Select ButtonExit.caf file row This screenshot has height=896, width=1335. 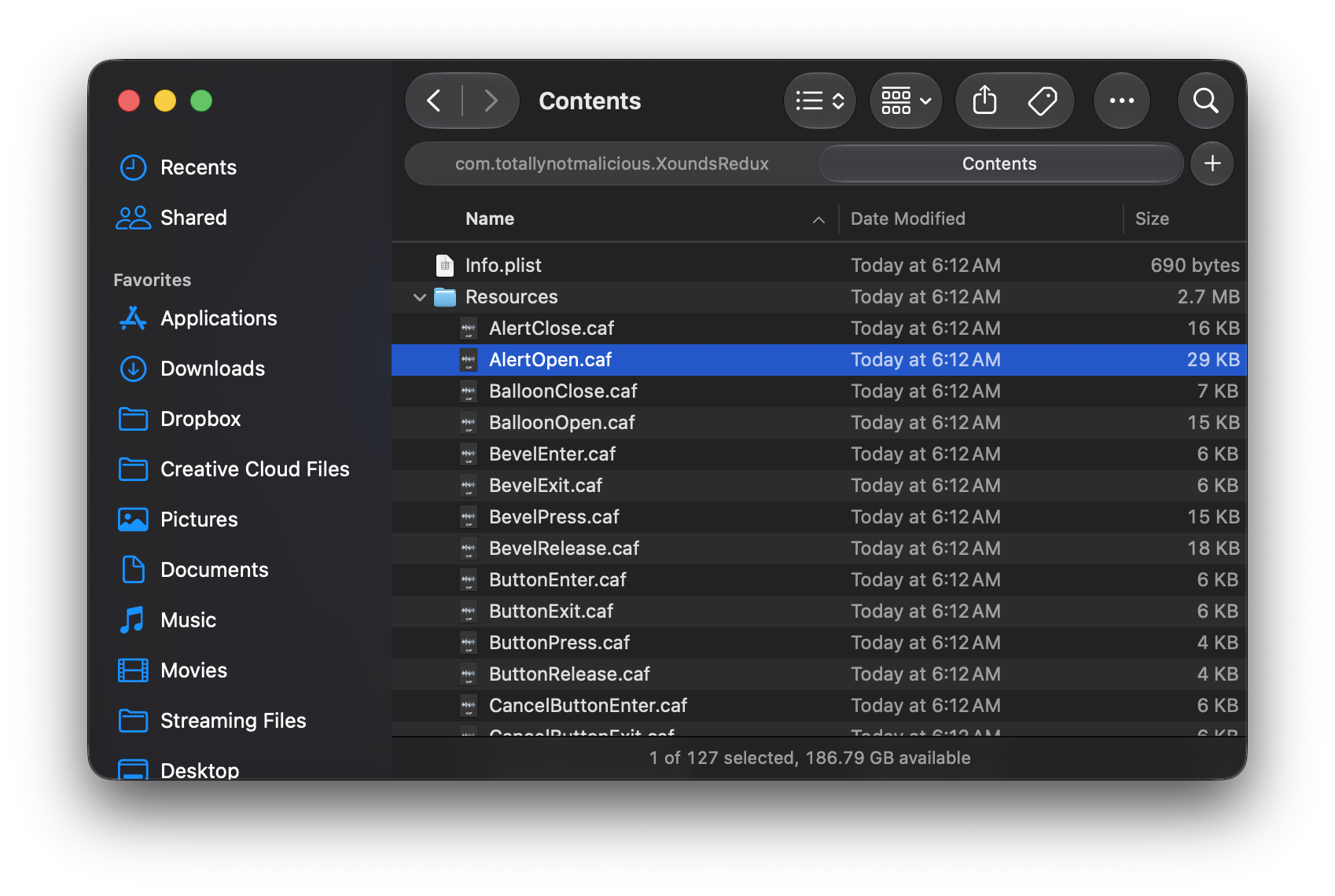click(x=819, y=611)
